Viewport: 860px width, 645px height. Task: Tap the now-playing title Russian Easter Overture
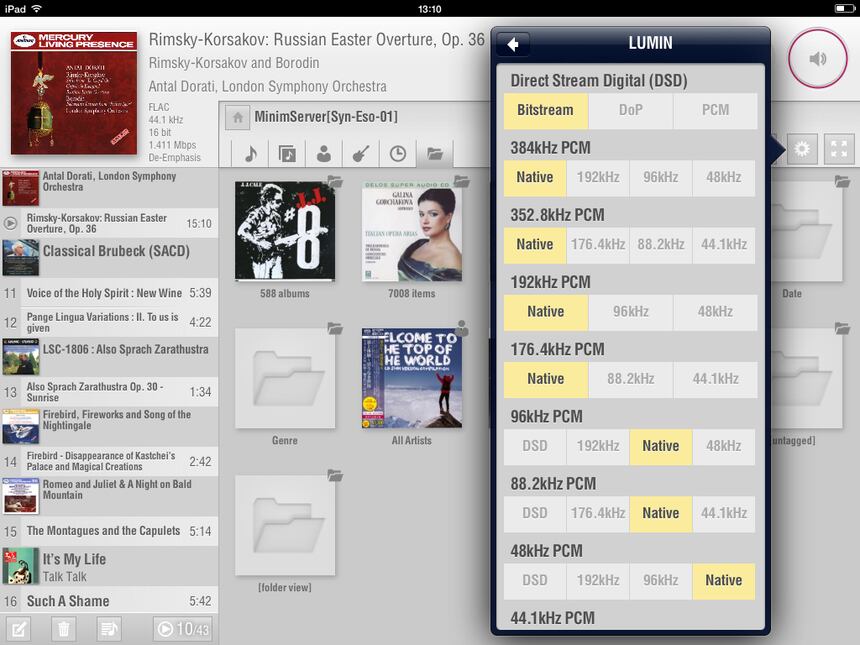pos(316,39)
